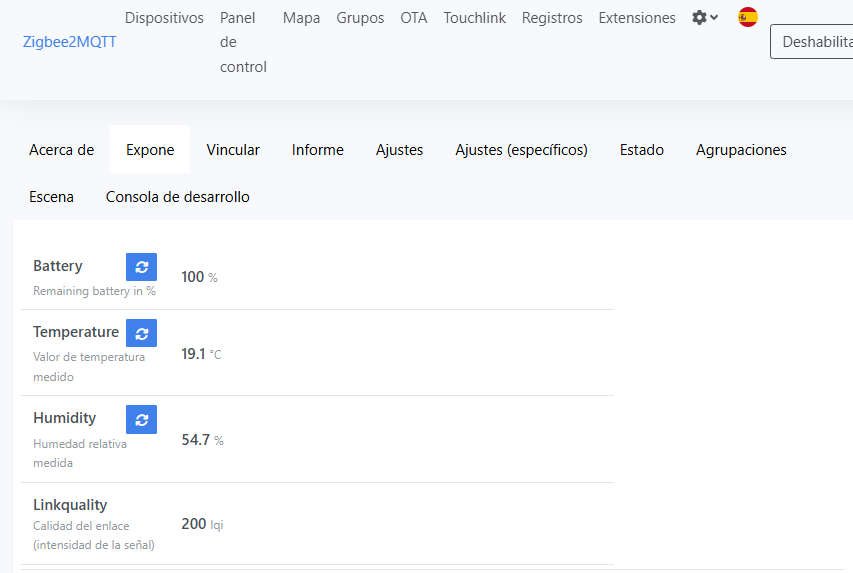The width and height of the screenshot is (853, 573).
Task: Open Touchlink page
Action: click(x=474, y=18)
